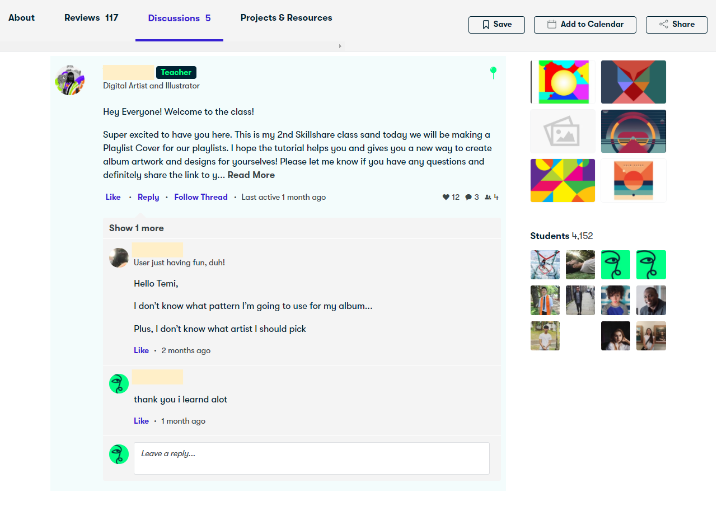This screenshot has height=508, width=716.
Task: Click the followers people icon
Action: [x=488, y=197]
